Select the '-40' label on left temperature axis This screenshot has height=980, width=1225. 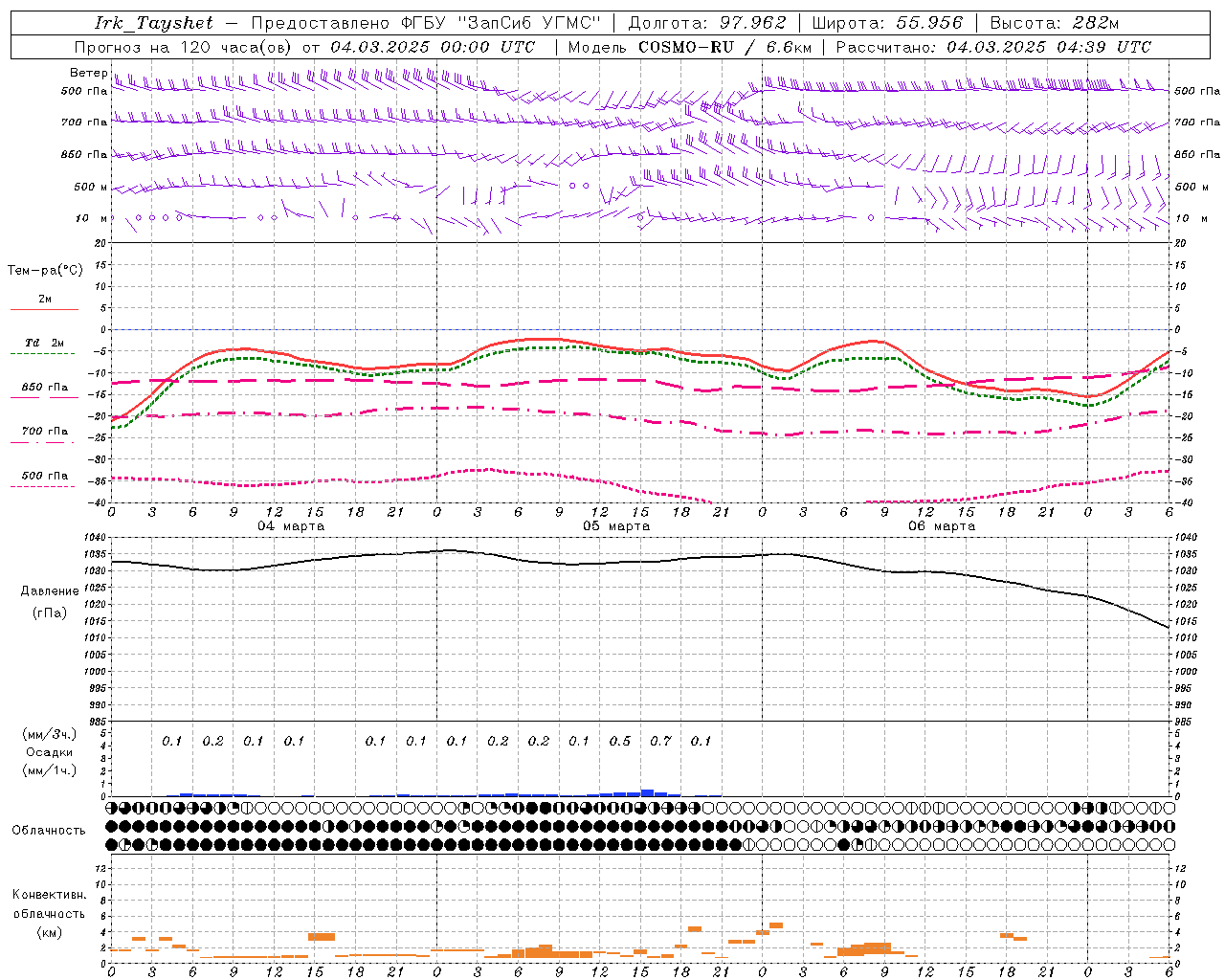98,503
